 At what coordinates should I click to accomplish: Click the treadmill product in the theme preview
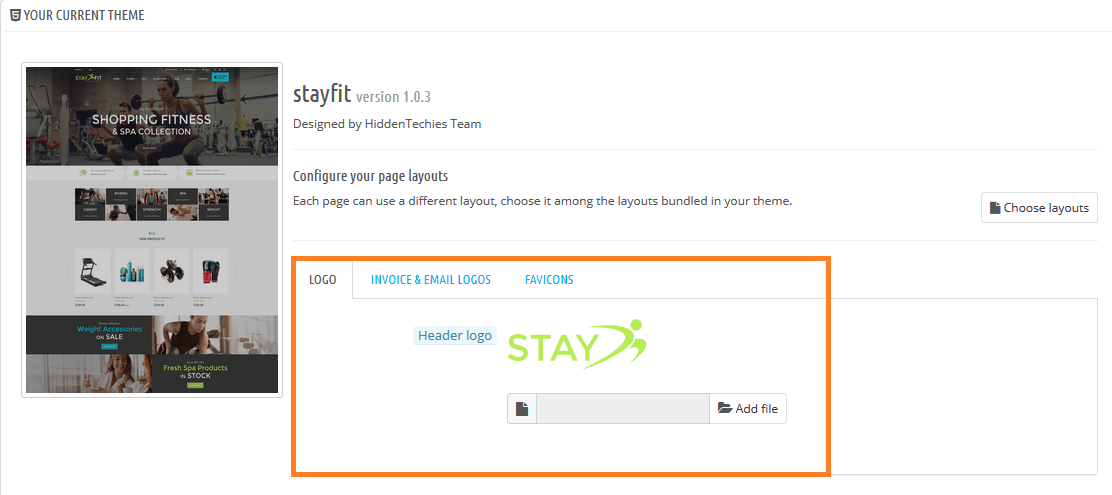coord(93,272)
